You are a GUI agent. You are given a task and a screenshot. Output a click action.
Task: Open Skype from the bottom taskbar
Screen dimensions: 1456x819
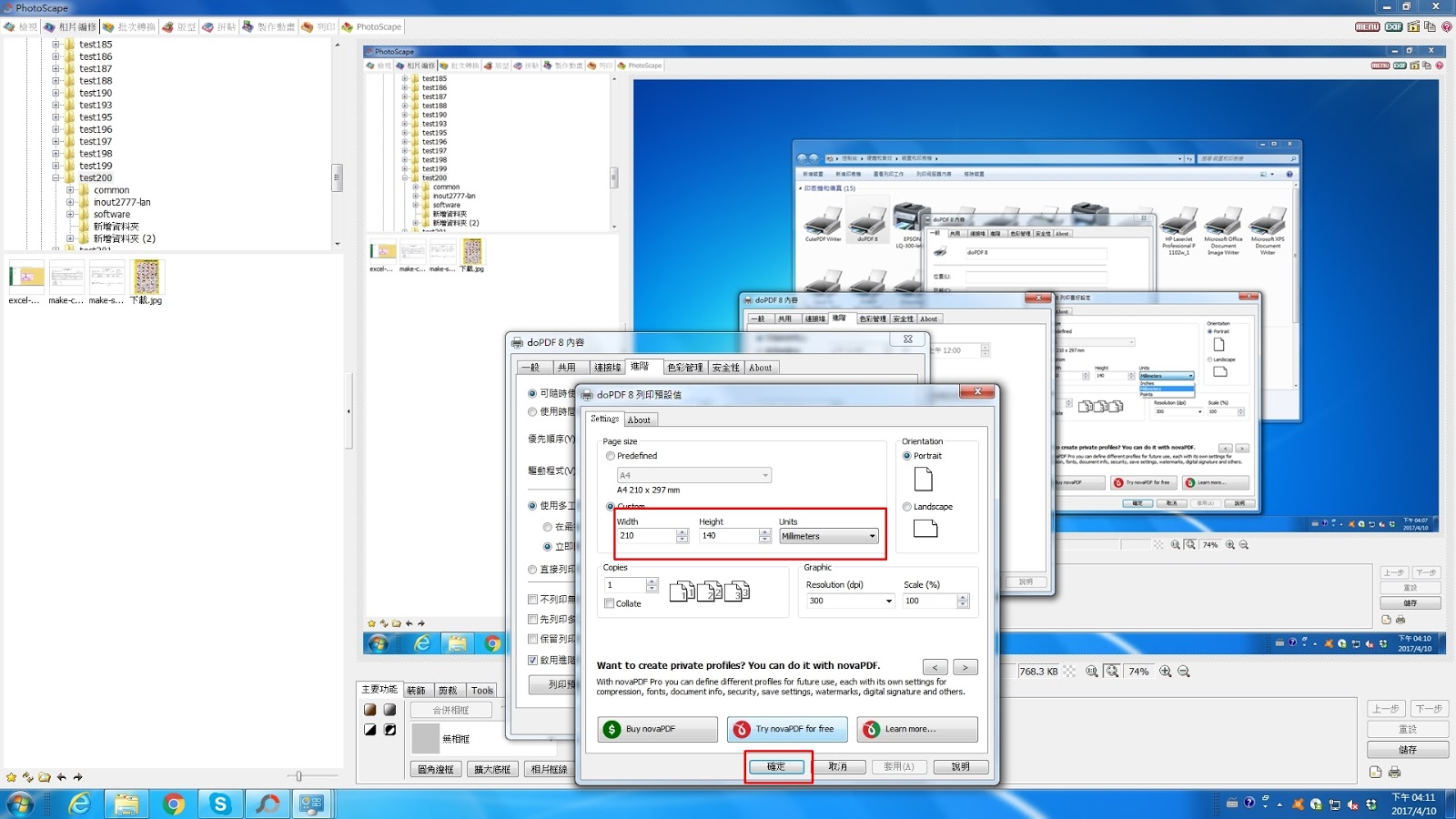[x=219, y=804]
